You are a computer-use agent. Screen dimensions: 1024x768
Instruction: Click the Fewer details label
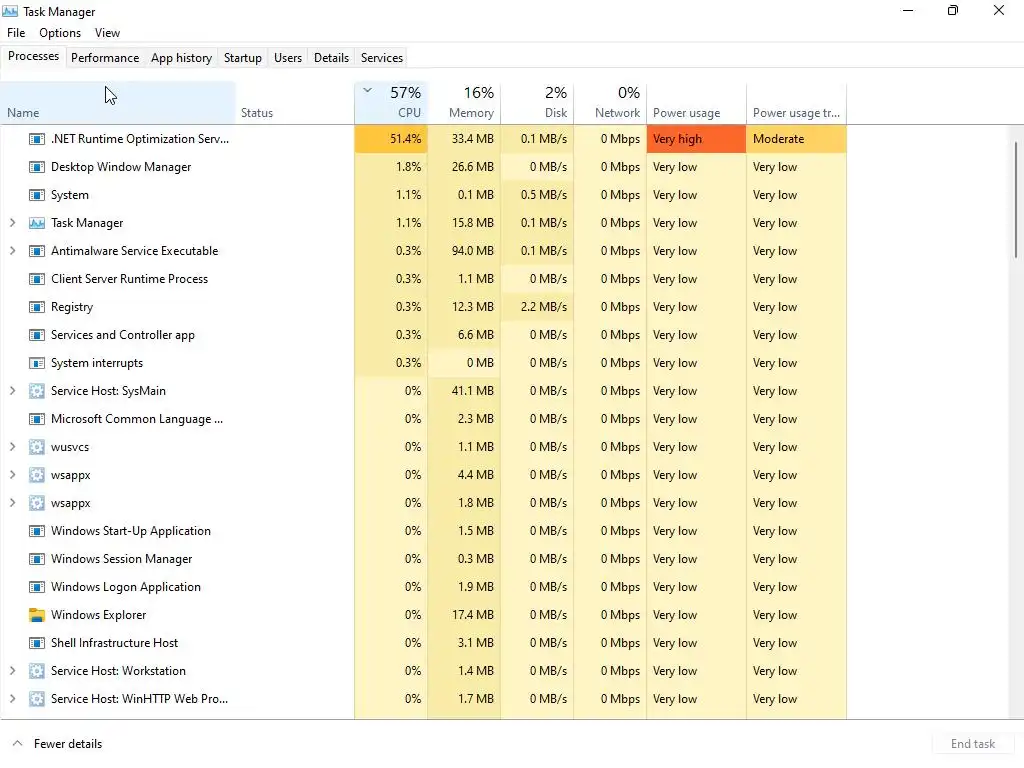click(68, 744)
